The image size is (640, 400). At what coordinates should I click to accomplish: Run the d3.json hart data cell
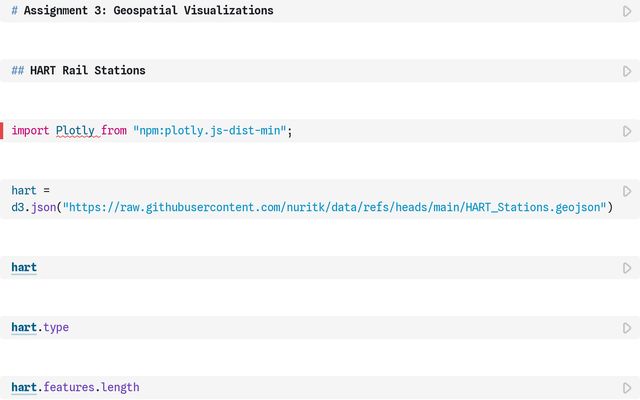click(627, 191)
